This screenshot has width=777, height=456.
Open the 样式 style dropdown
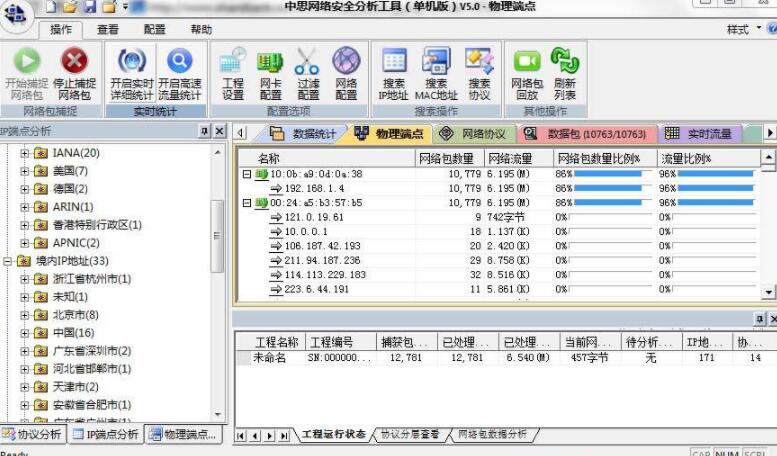(x=743, y=29)
